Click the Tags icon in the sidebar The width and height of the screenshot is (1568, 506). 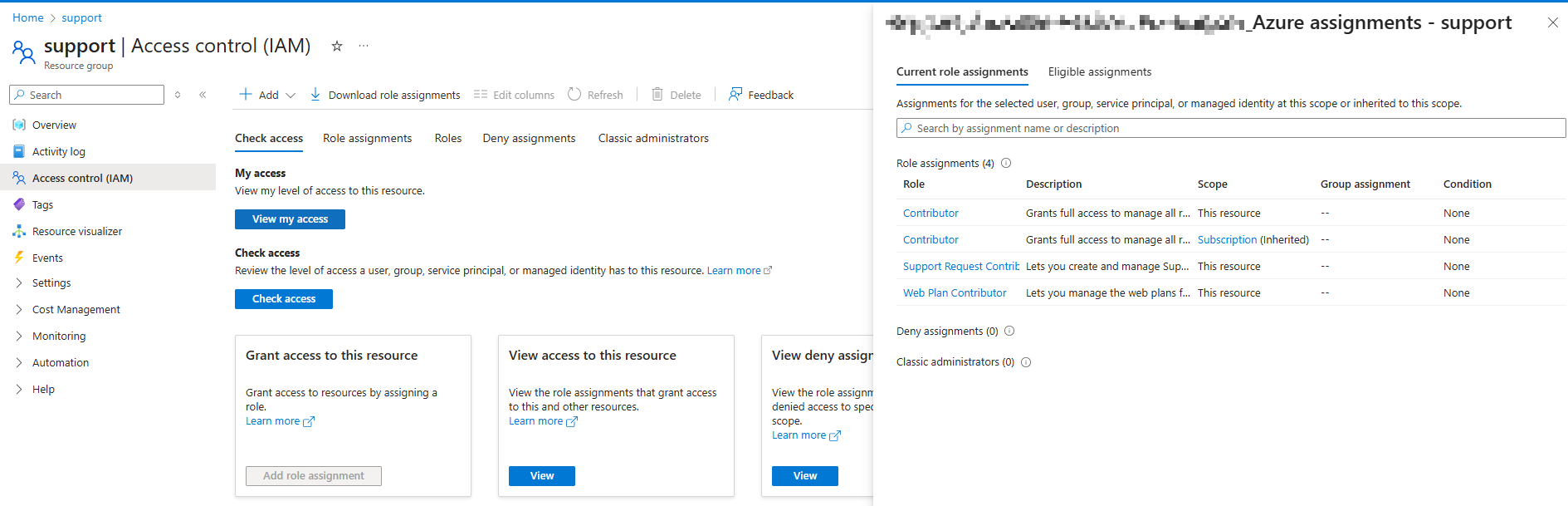click(x=19, y=204)
